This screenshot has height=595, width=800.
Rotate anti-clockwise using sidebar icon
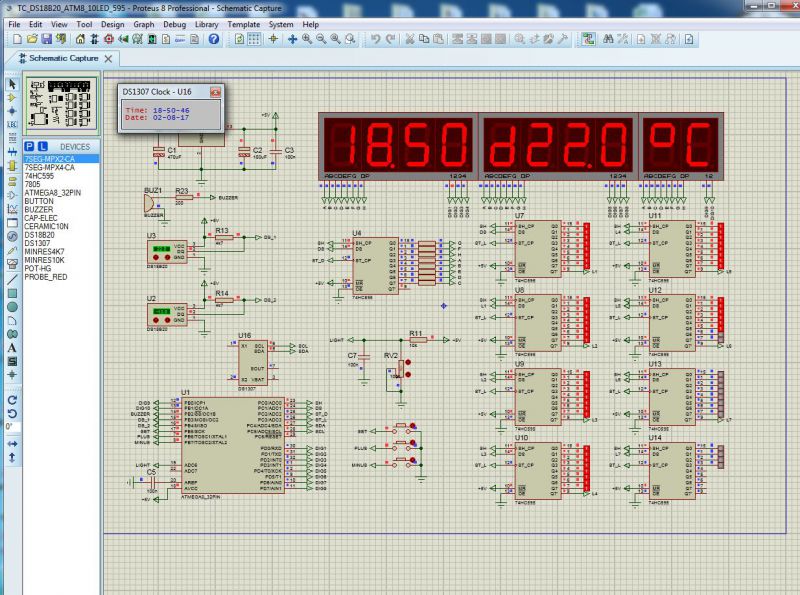click(12, 413)
